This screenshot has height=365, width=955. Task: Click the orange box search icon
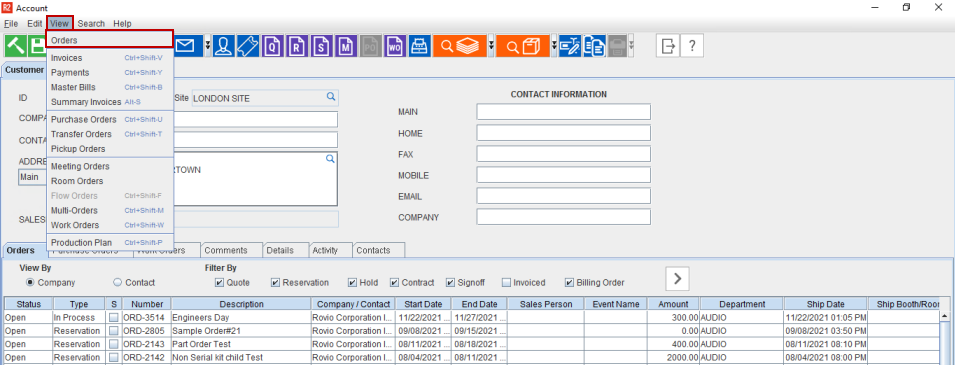click(x=523, y=46)
